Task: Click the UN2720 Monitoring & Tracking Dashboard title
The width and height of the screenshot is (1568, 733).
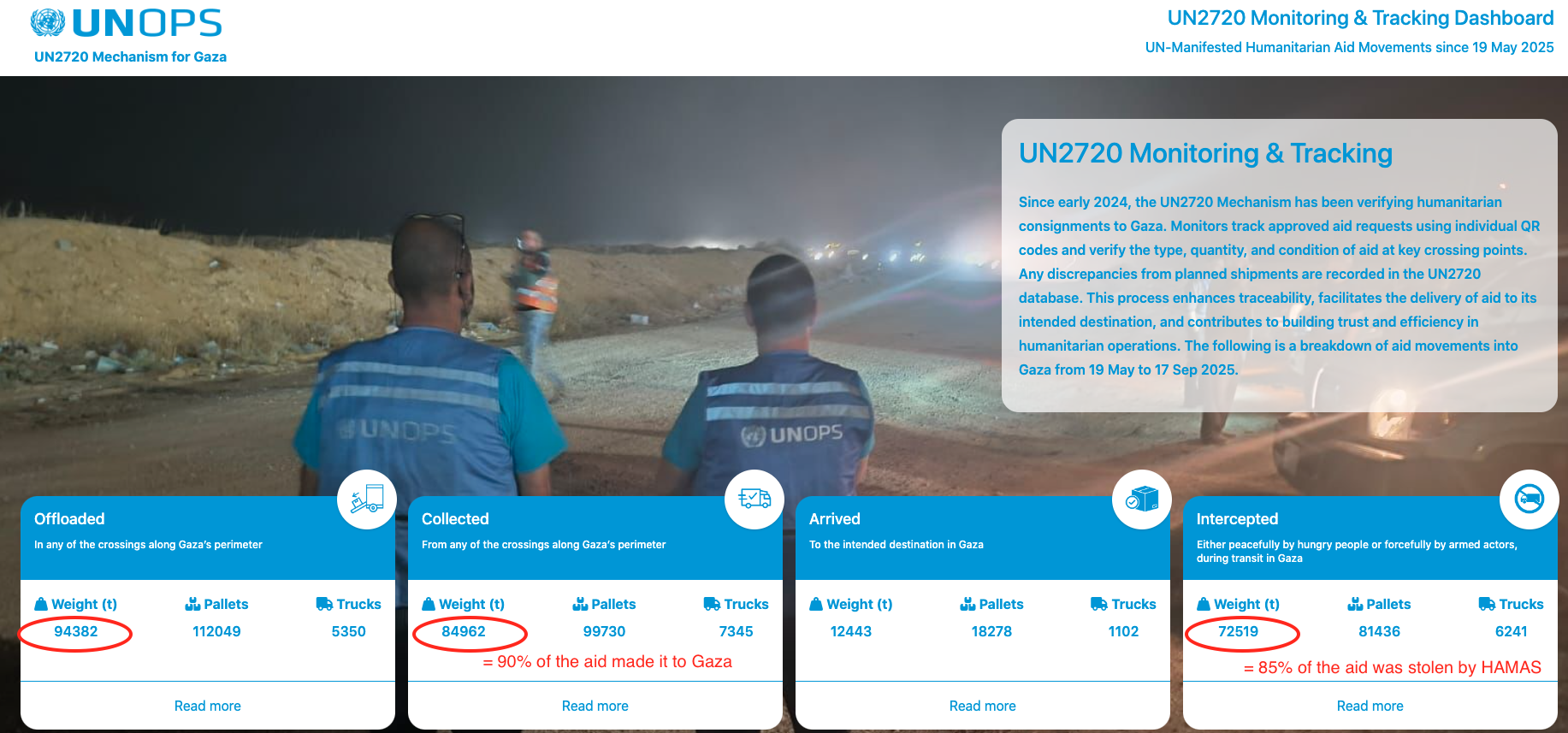Action: click(x=1360, y=18)
